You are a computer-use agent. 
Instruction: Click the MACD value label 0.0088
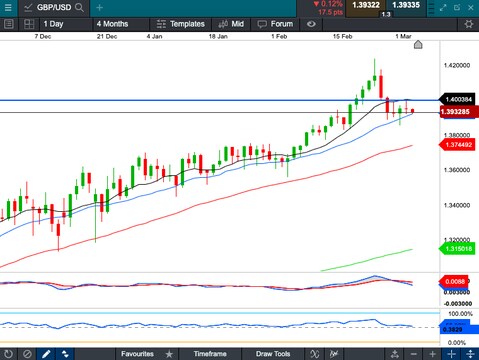pyautogui.click(x=454, y=282)
